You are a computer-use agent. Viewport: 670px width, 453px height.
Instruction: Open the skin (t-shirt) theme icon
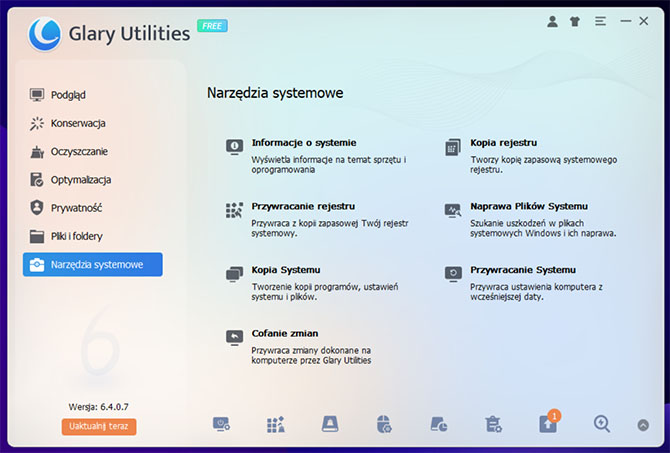click(576, 21)
